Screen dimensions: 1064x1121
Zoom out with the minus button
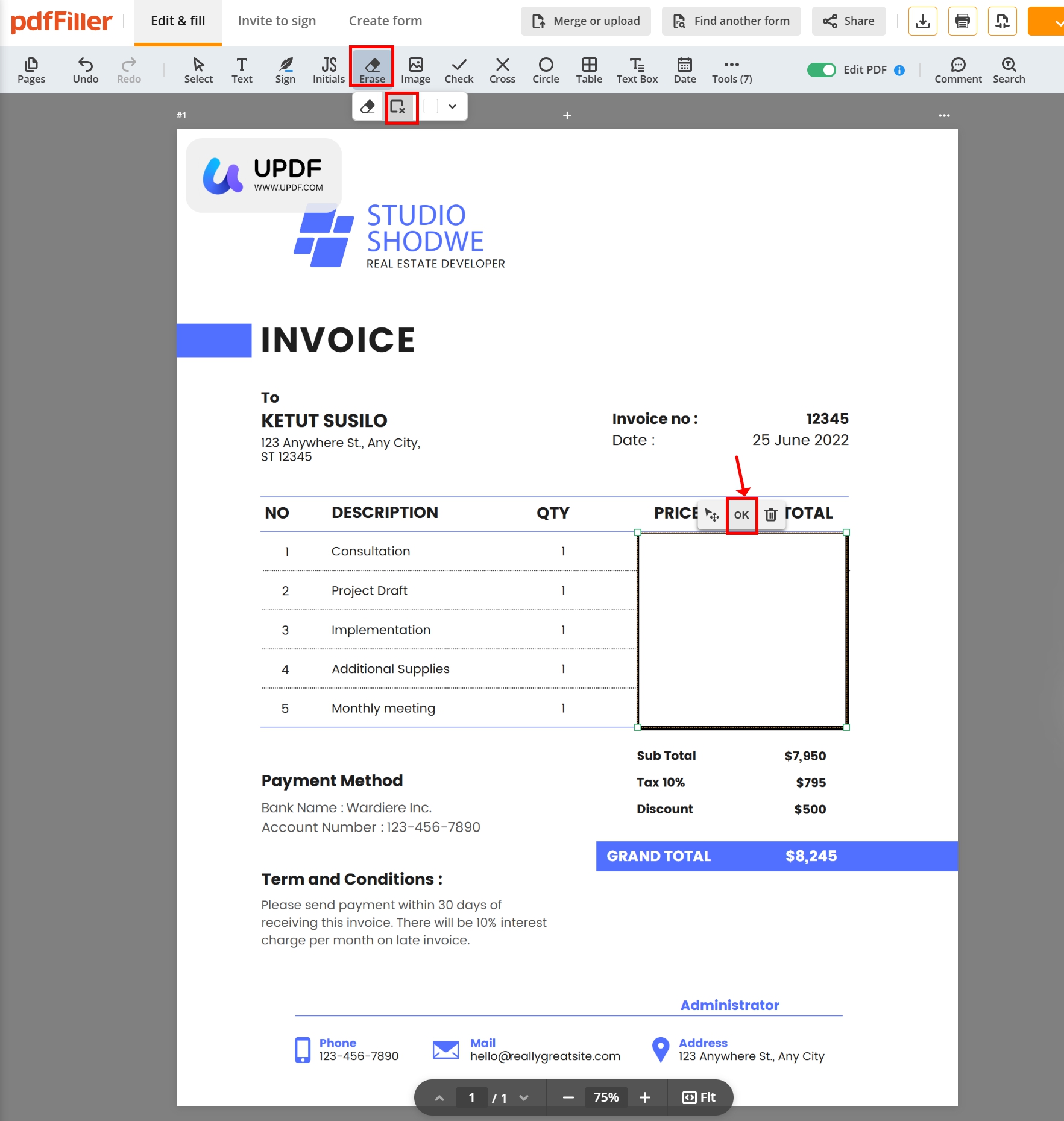(568, 1098)
